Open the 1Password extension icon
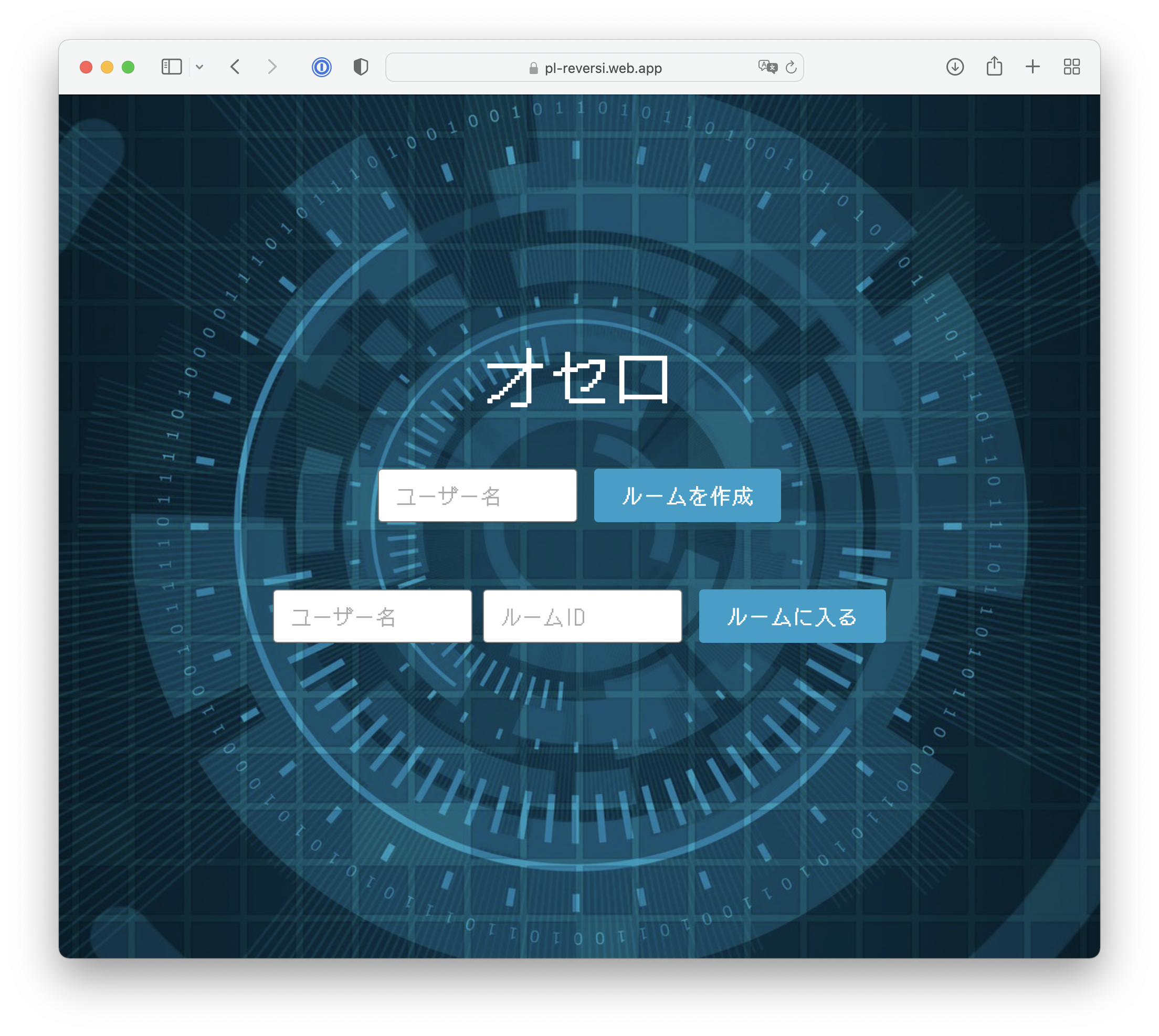 tap(322, 67)
